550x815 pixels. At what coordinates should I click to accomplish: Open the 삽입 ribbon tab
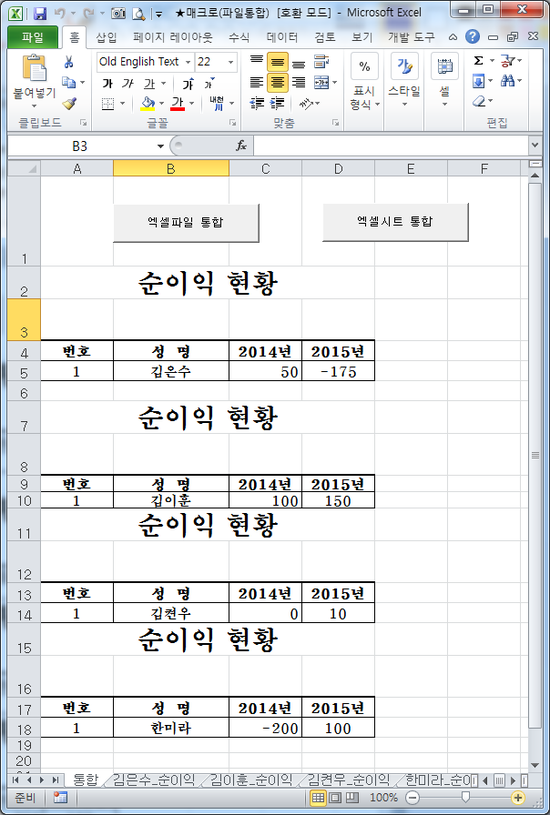point(106,37)
